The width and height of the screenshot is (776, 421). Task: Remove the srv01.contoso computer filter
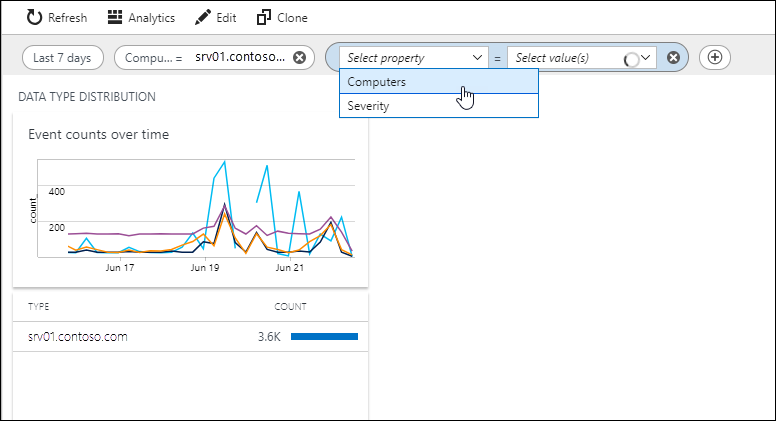coord(299,58)
